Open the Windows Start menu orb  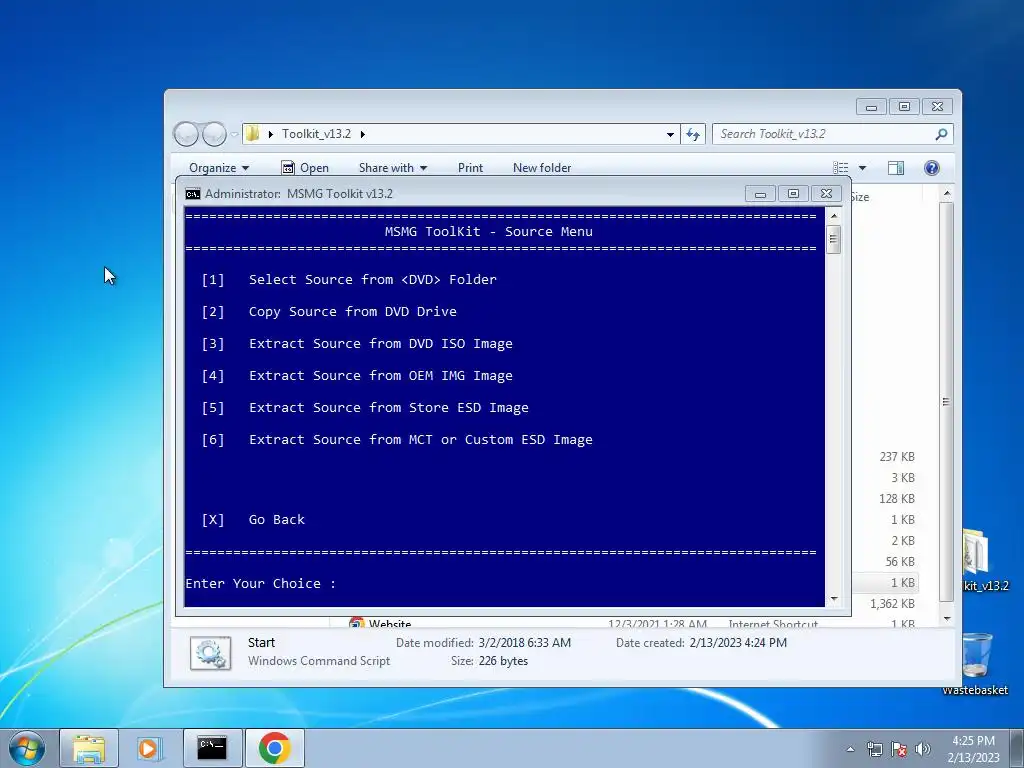(27, 748)
